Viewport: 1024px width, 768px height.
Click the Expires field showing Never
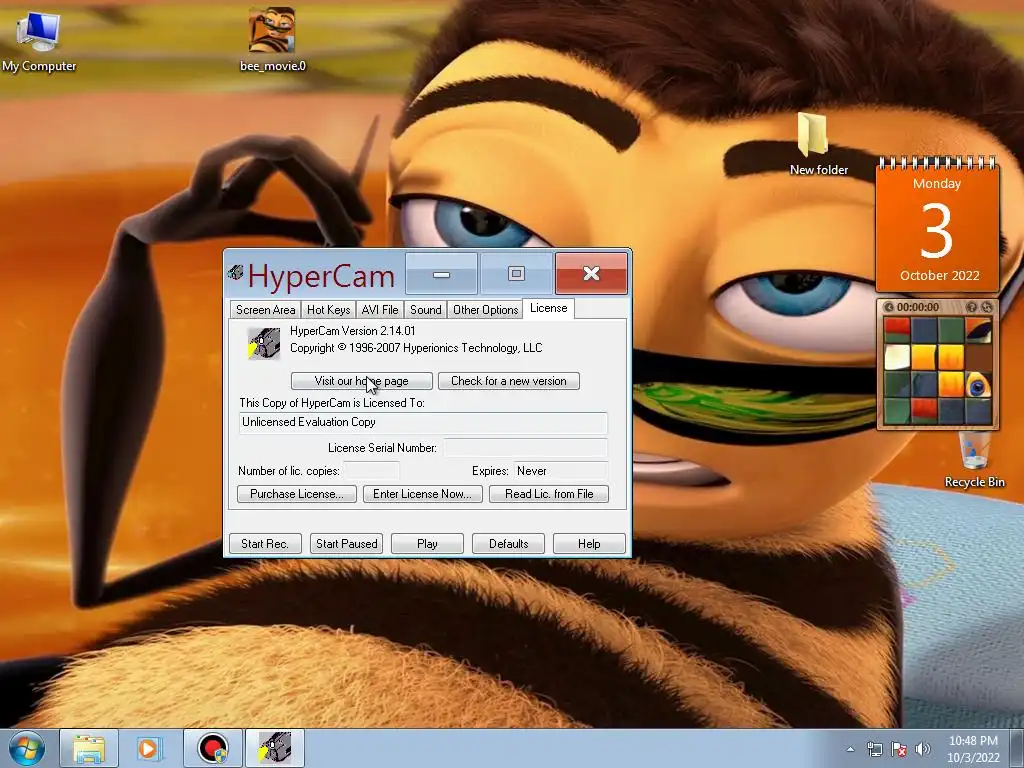point(560,471)
